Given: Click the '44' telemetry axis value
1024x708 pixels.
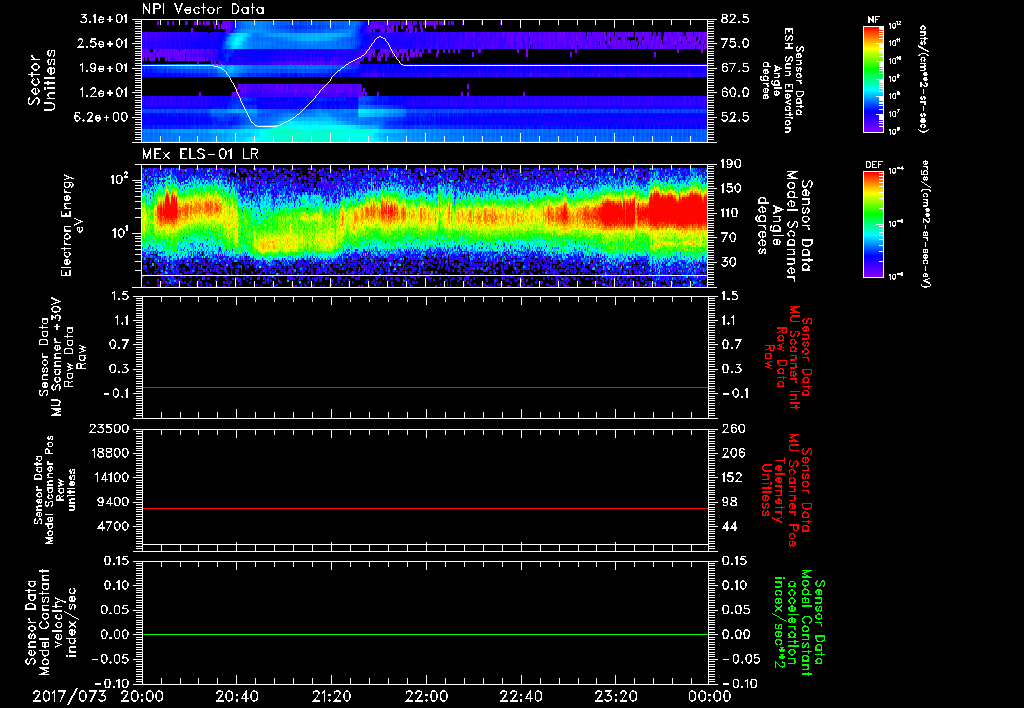Looking at the screenshot, I should coord(729,526).
